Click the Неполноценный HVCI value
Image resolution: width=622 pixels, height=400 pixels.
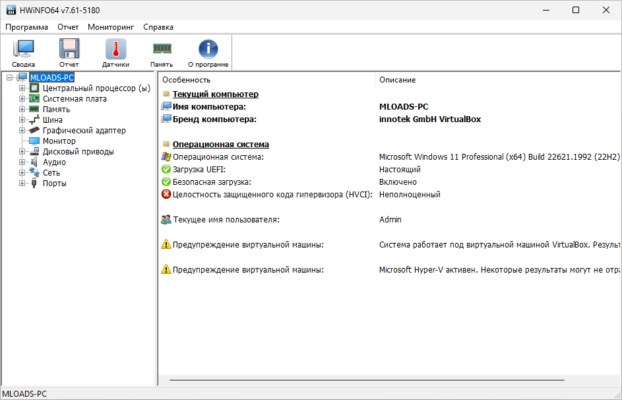pos(410,194)
